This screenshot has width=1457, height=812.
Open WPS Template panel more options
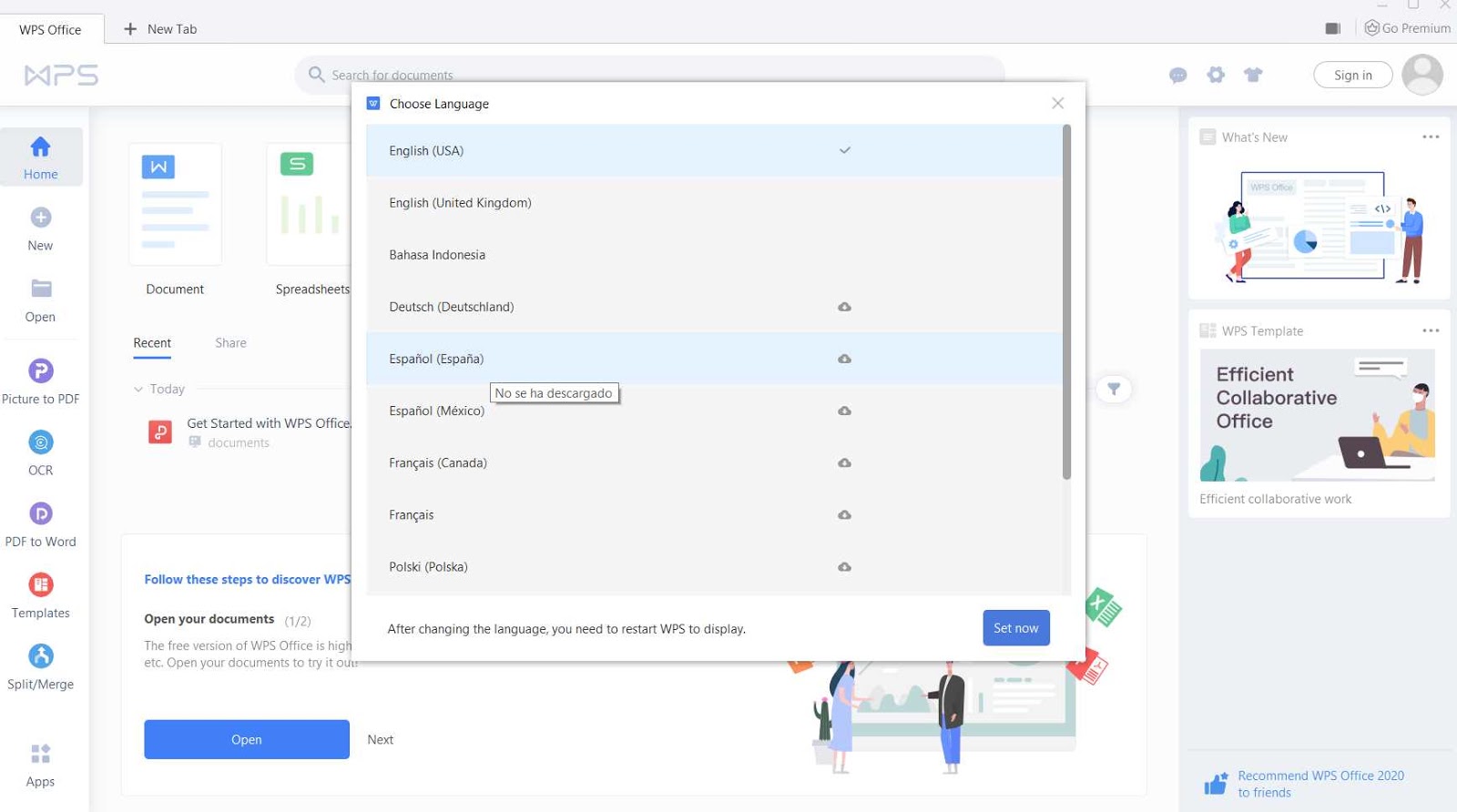click(1431, 330)
